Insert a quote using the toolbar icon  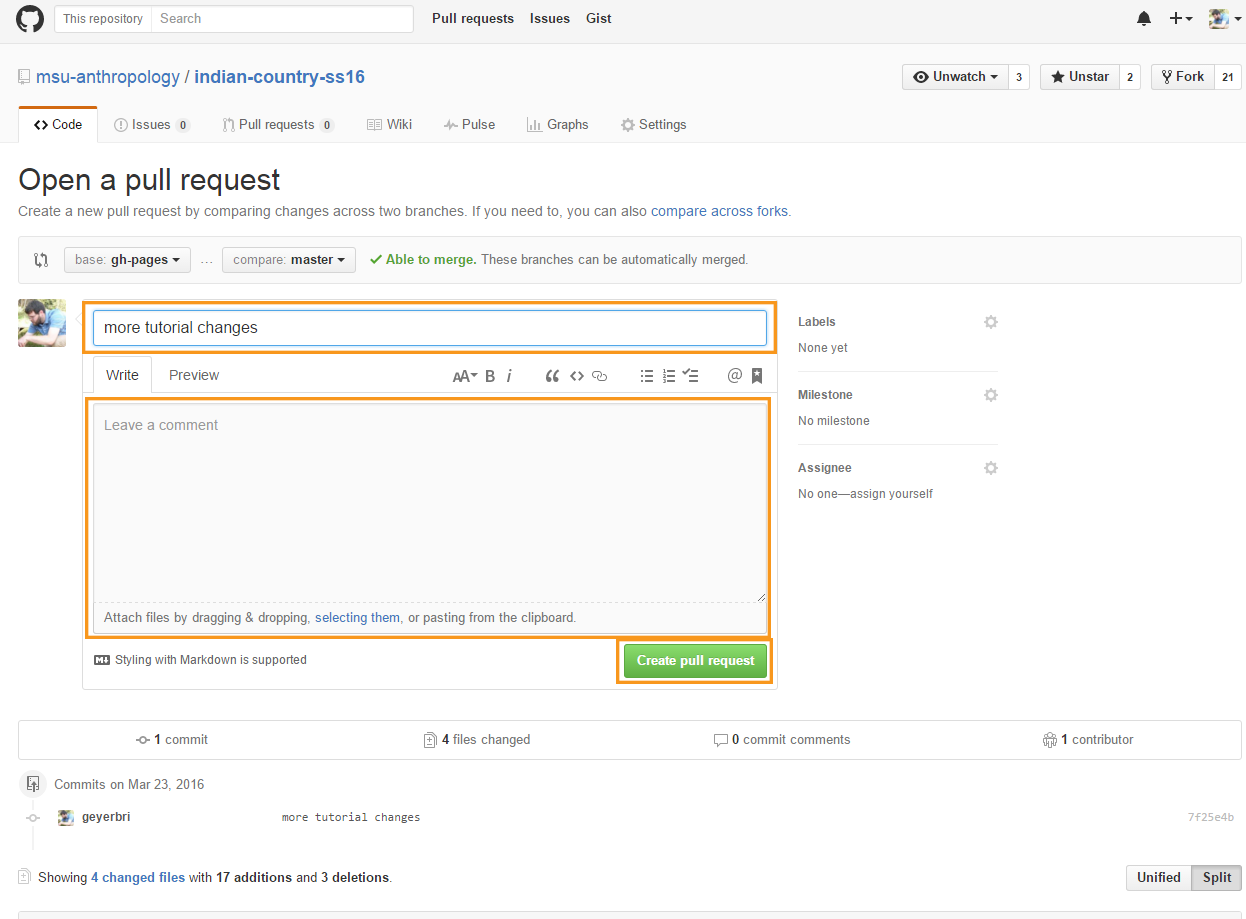coord(552,376)
